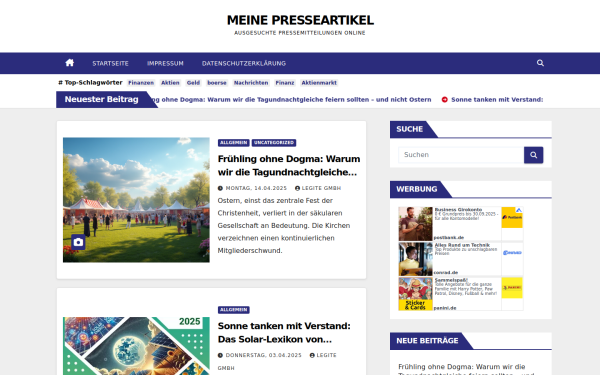Click the Allgemein badge on the Sonne tanken article

[234, 310]
